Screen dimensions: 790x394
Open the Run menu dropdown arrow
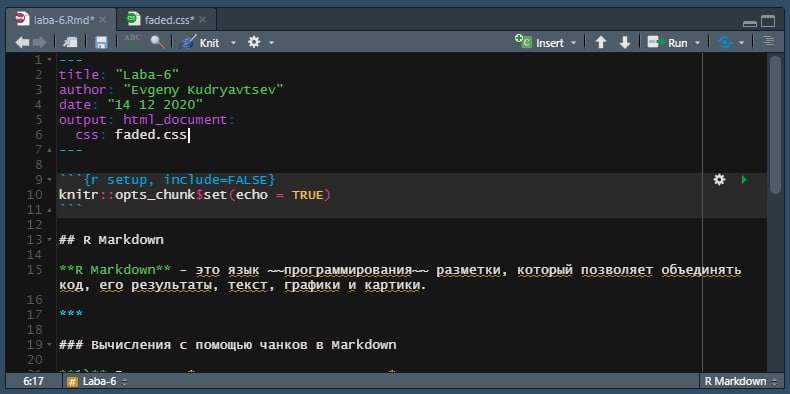(697, 43)
